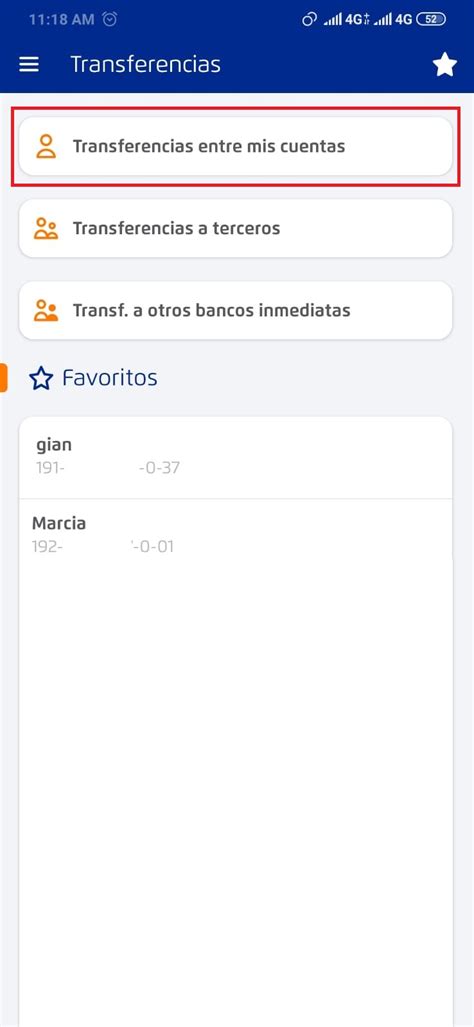
Task: Tap the single person icon
Action: pos(46,146)
